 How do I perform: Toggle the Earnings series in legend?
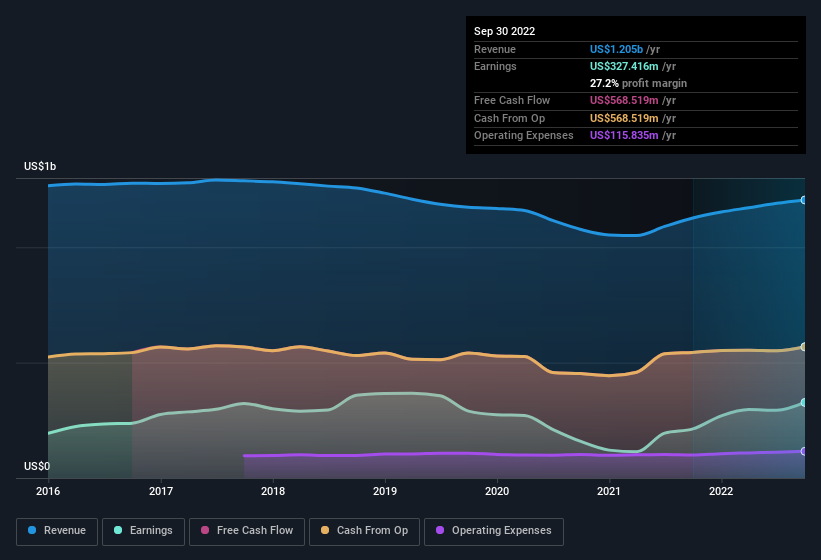pos(143,531)
